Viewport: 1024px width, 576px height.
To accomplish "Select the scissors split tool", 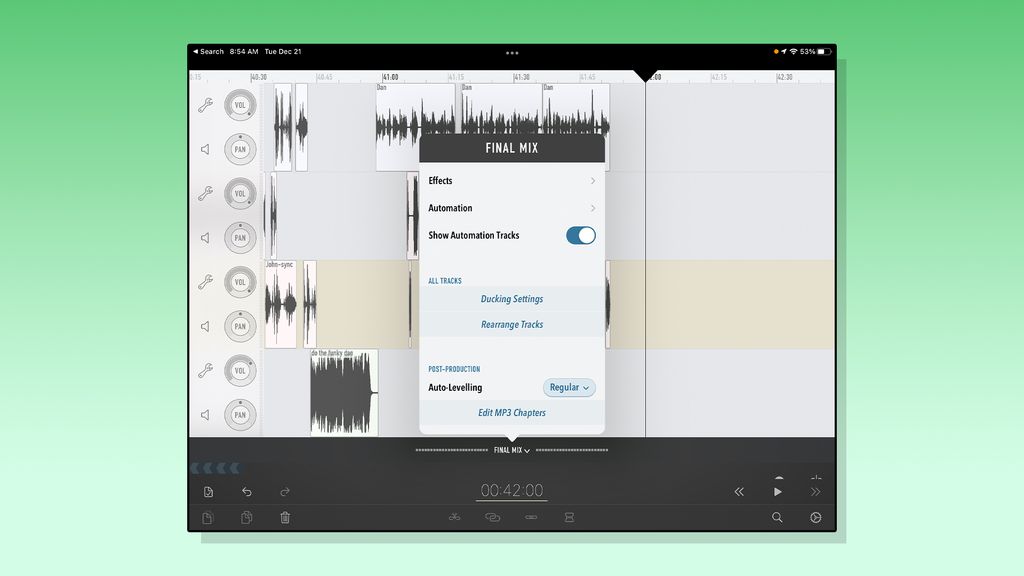I will point(455,517).
